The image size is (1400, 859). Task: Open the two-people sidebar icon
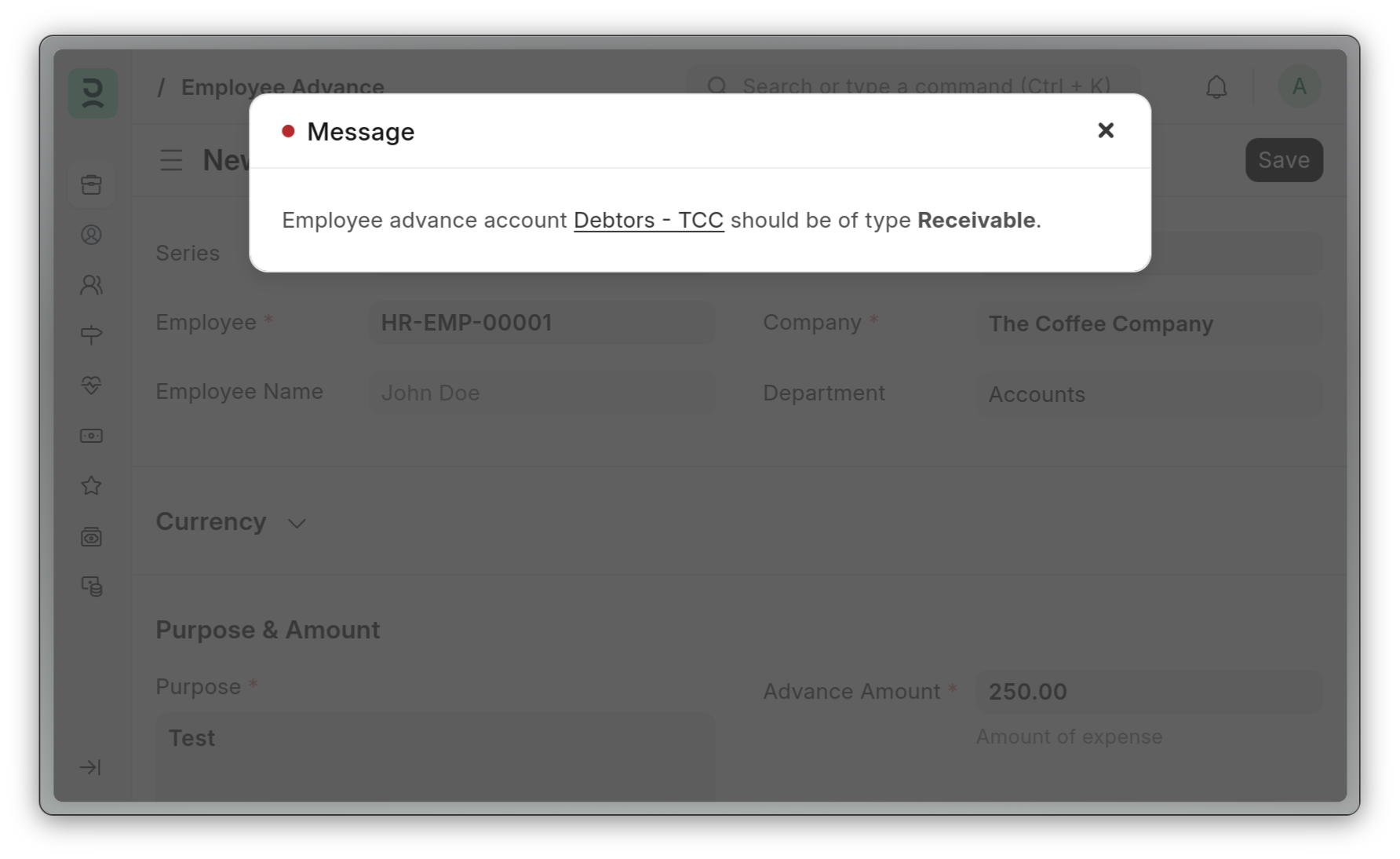(92, 285)
